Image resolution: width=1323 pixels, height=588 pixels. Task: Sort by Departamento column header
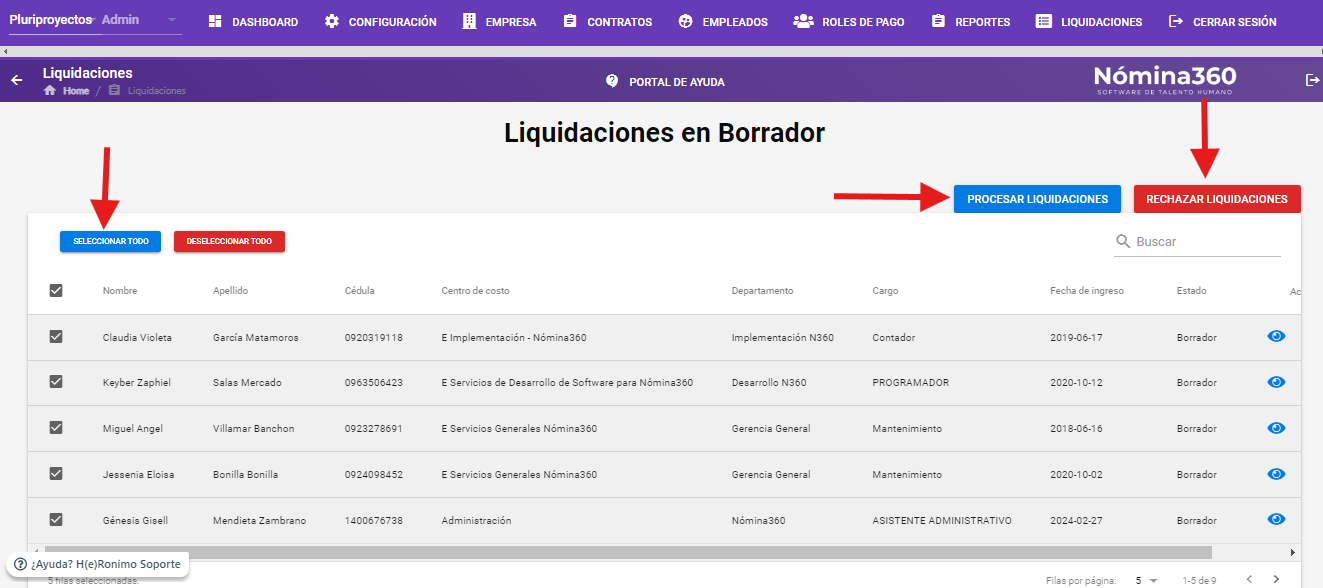(762, 291)
